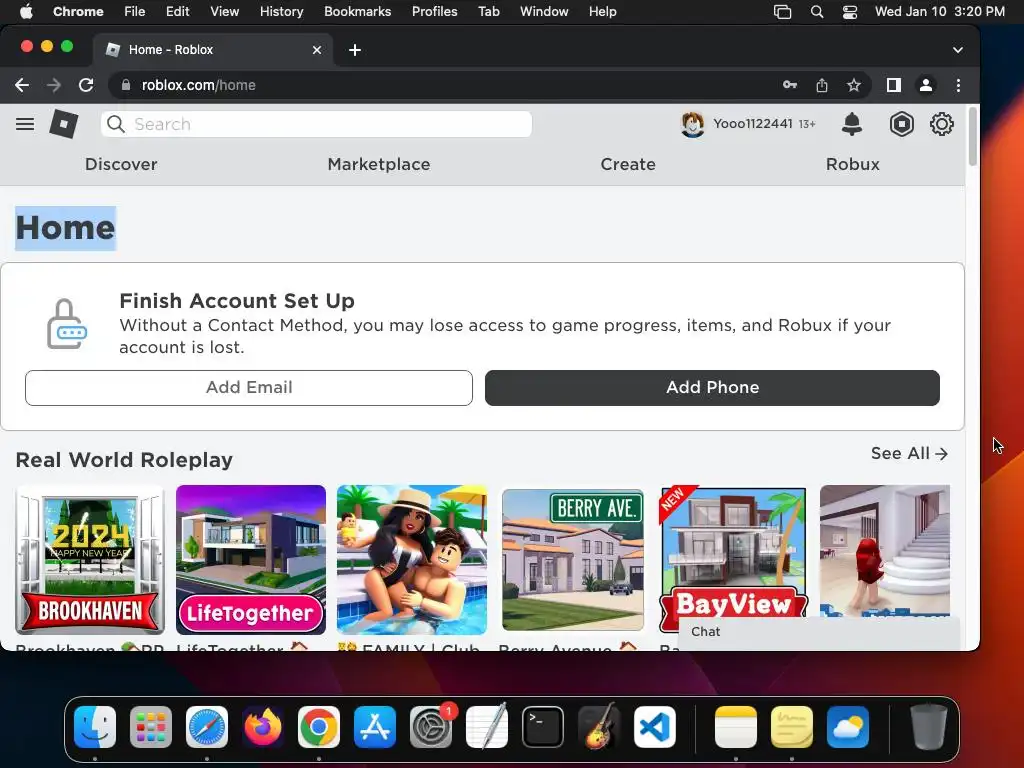The height and width of the screenshot is (768, 1024).
Task: Open Visual Studio Code from the Dock
Action: coord(655,727)
